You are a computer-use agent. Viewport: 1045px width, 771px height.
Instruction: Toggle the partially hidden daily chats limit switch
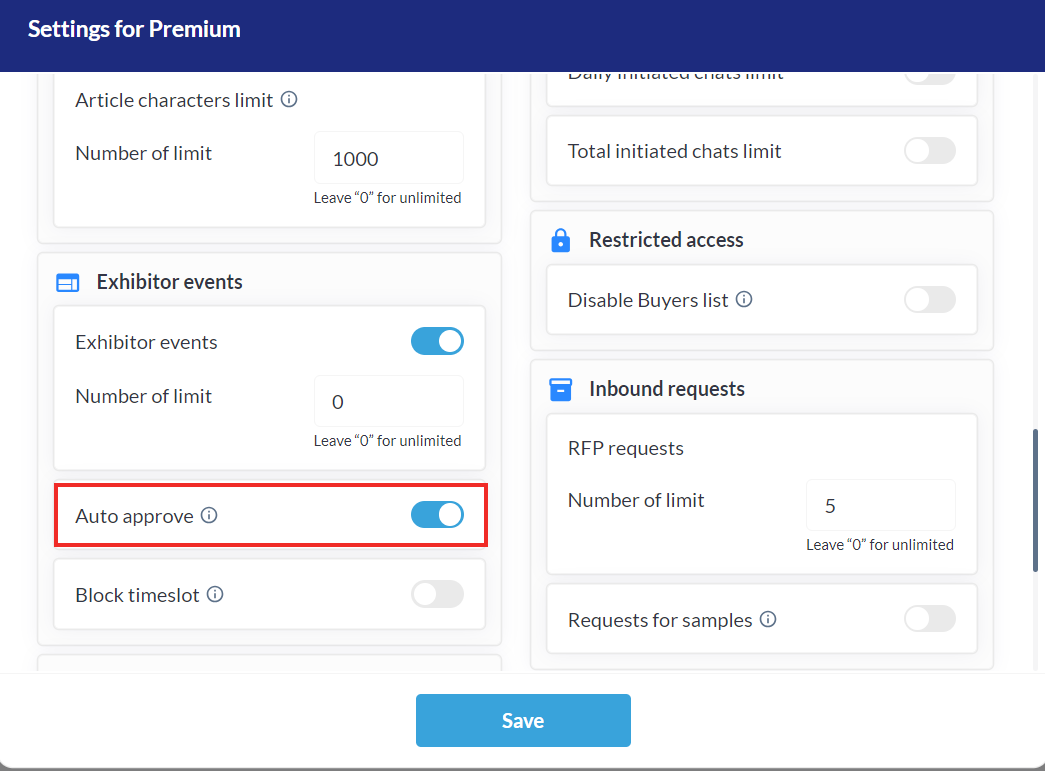[929, 76]
